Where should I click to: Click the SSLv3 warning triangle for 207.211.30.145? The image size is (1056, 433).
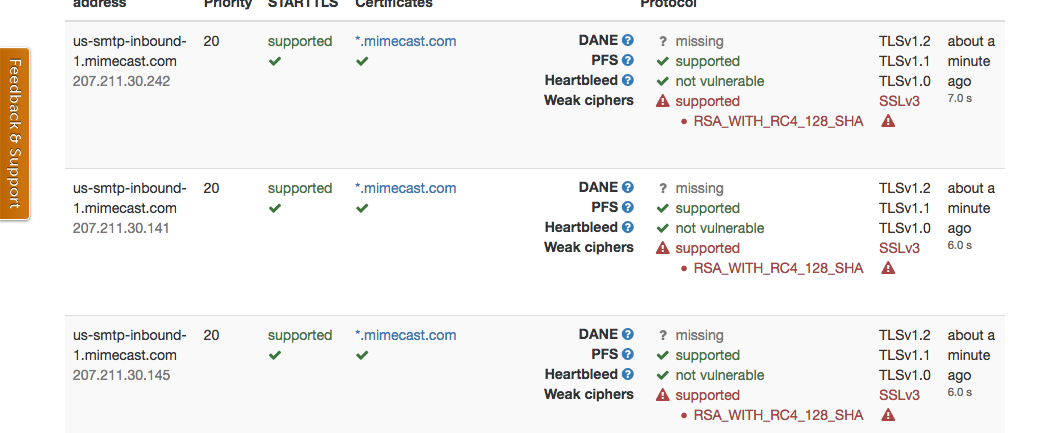(888, 415)
